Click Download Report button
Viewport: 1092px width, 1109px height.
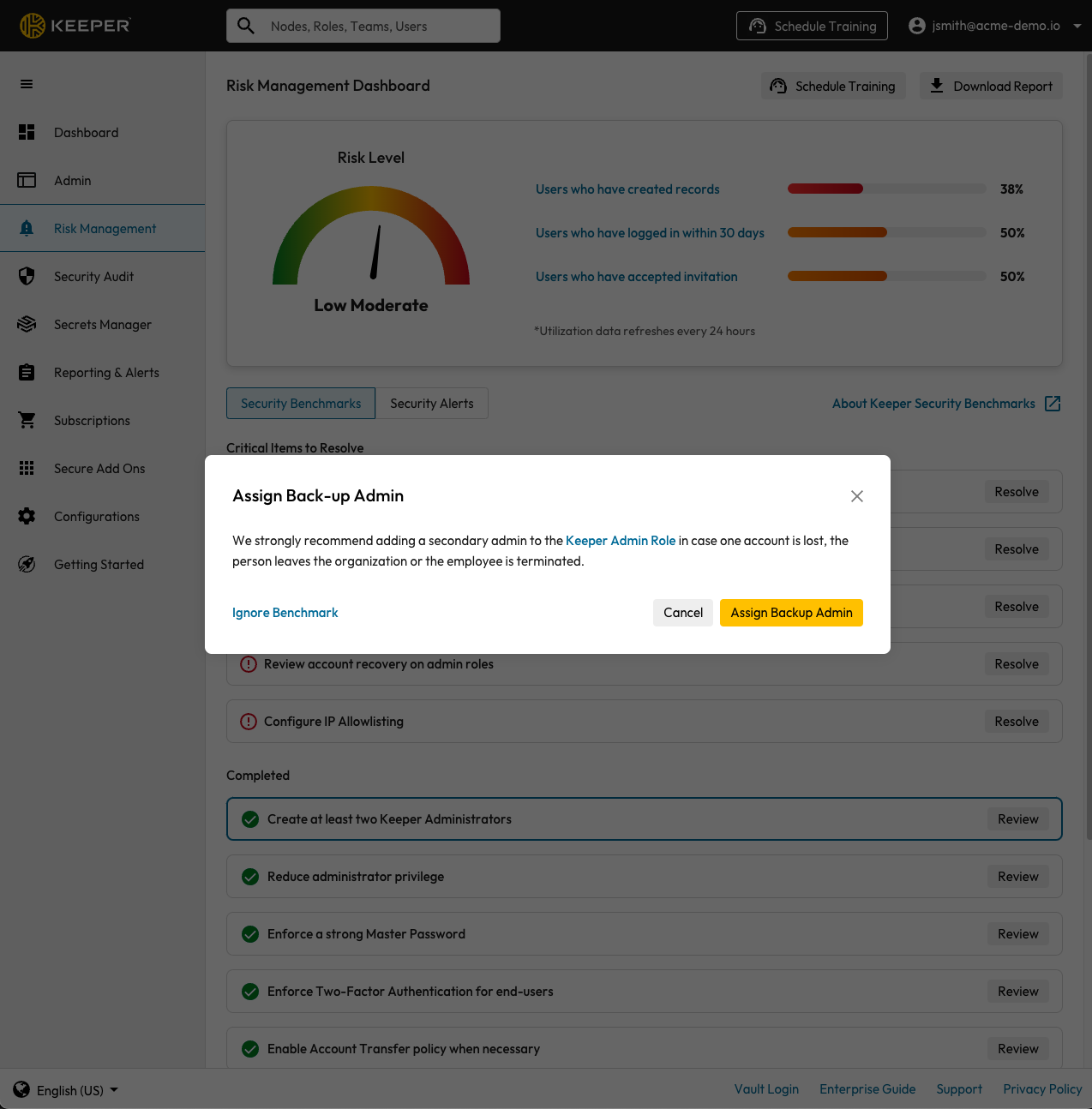[x=992, y=86]
